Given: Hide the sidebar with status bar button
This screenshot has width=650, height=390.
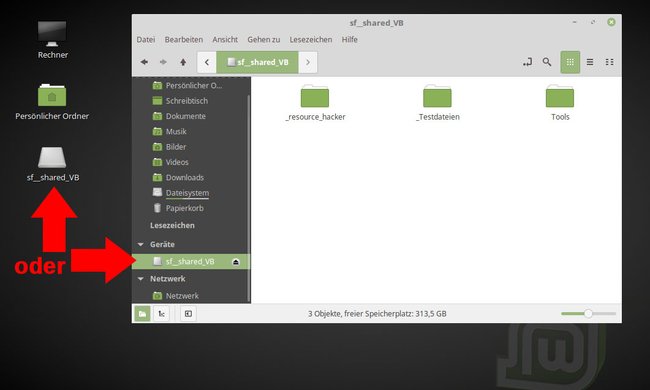Looking at the screenshot, I should 188,314.
